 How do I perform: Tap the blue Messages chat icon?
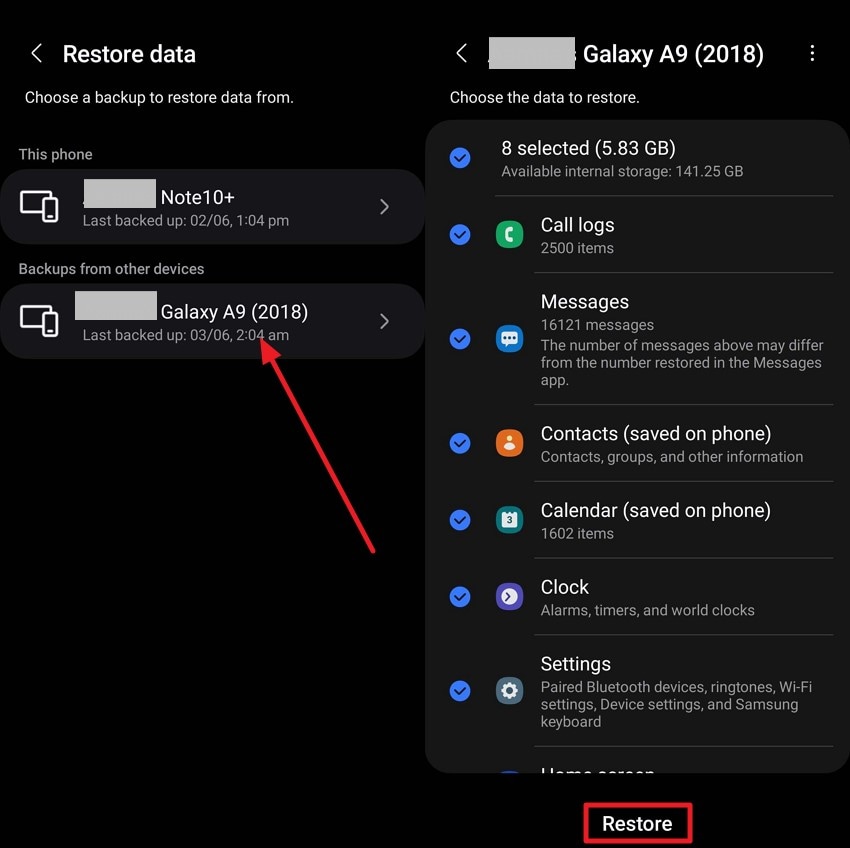(x=509, y=339)
